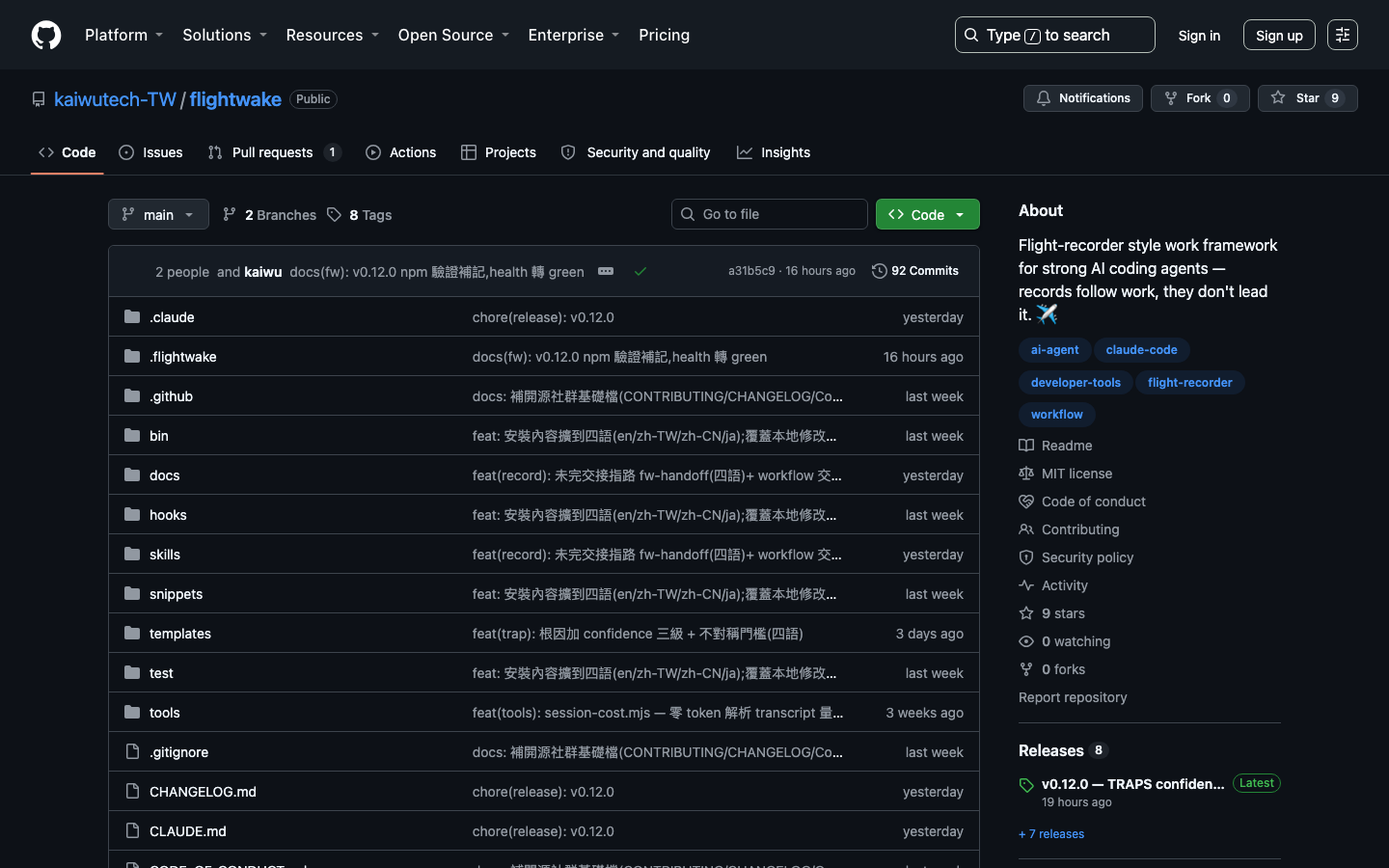View the green check status details
The height and width of the screenshot is (868, 1389).
tap(640, 271)
